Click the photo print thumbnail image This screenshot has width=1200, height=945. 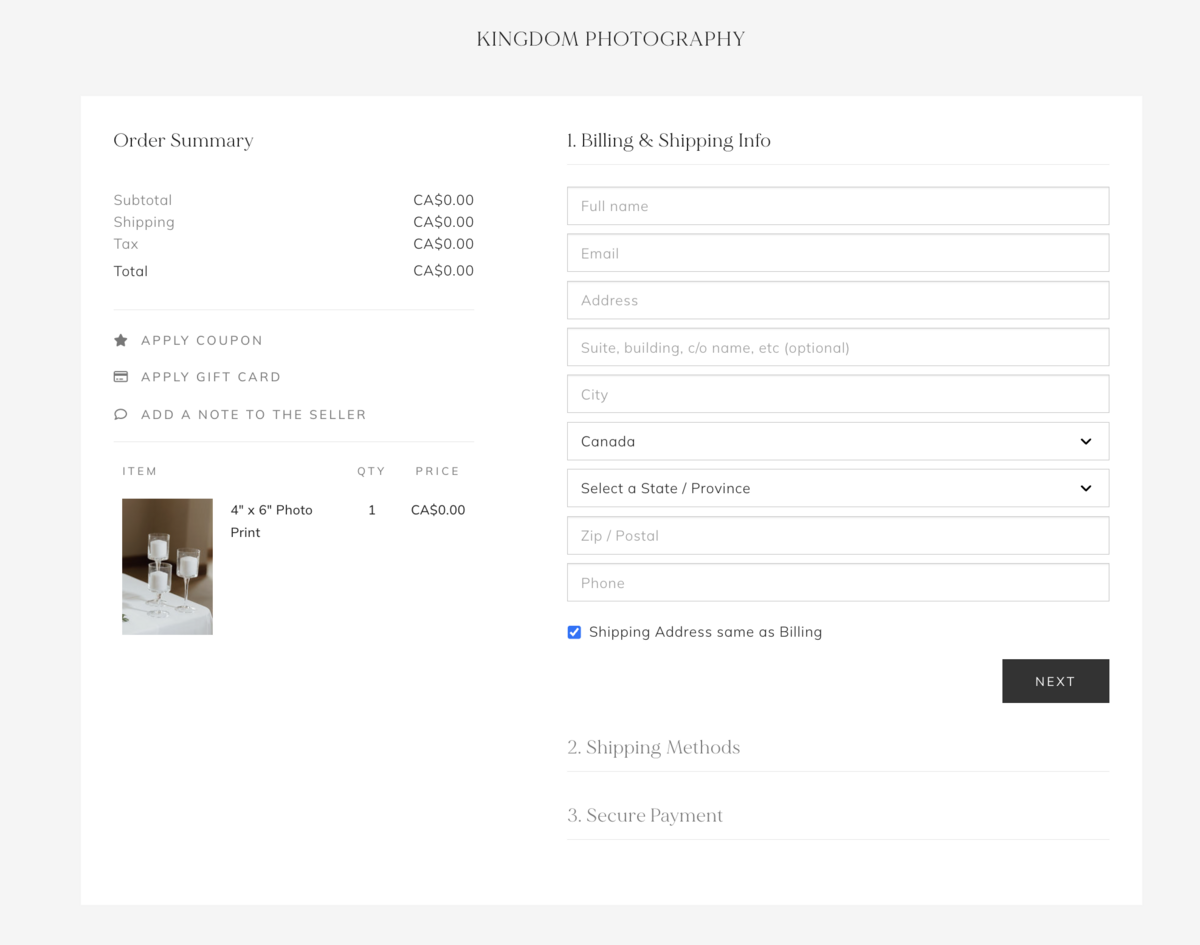click(x=167, y=566)
